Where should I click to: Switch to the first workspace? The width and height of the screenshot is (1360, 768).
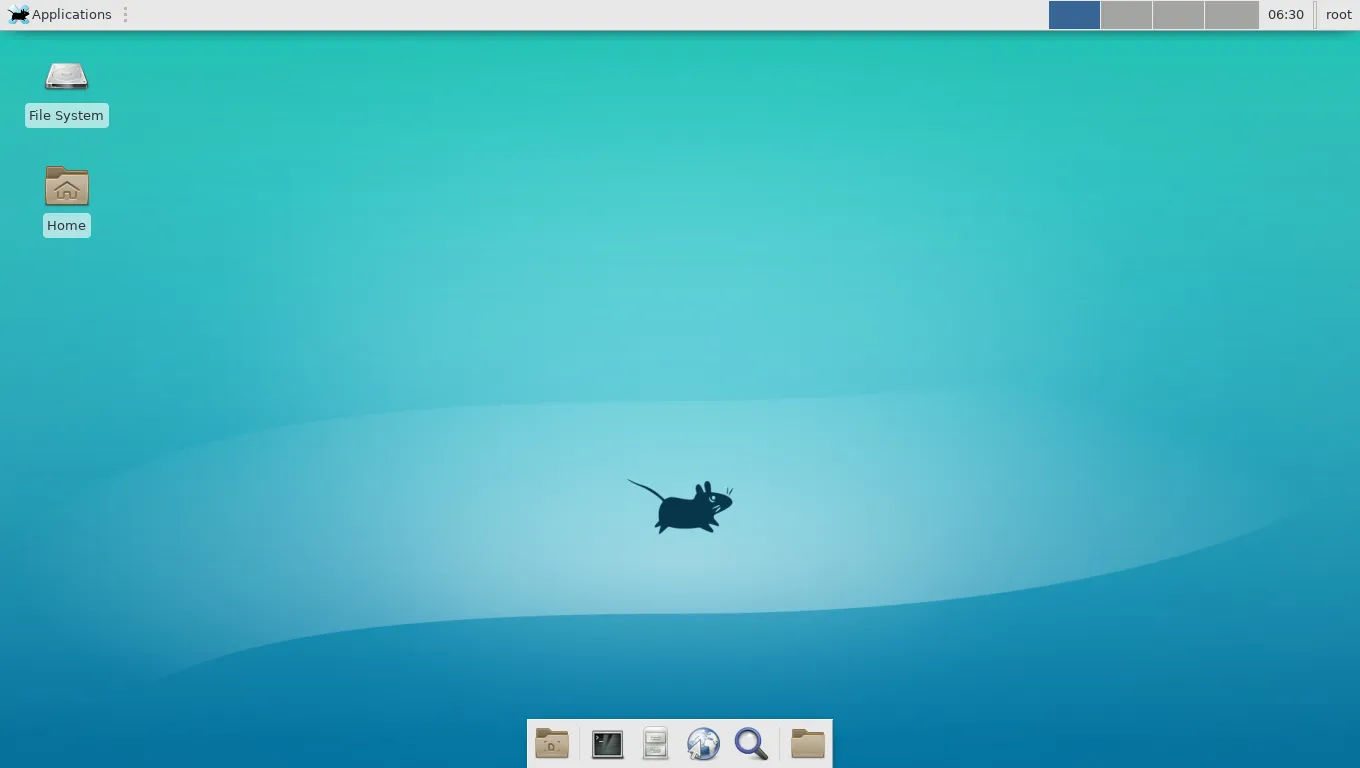tap(1074, 15)
